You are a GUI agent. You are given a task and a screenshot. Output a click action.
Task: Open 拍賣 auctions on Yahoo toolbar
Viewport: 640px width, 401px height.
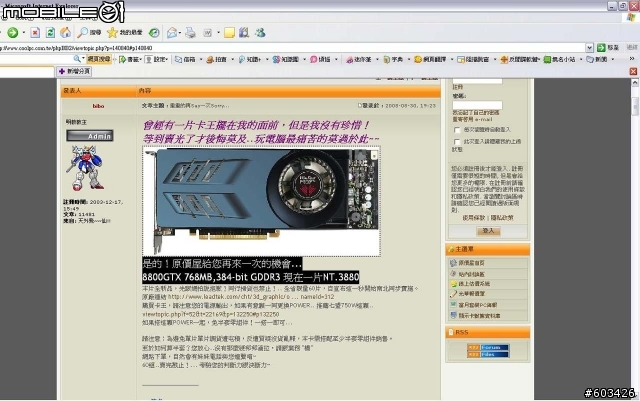[216, 60]
